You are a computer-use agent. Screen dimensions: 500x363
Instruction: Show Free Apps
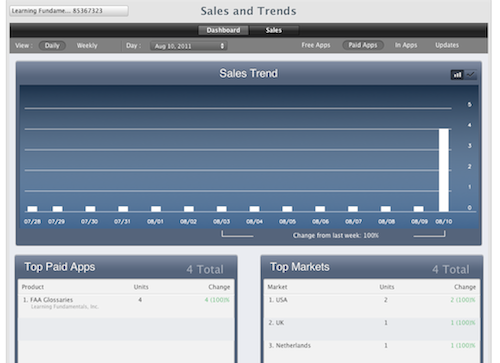[x=316, y=45]
